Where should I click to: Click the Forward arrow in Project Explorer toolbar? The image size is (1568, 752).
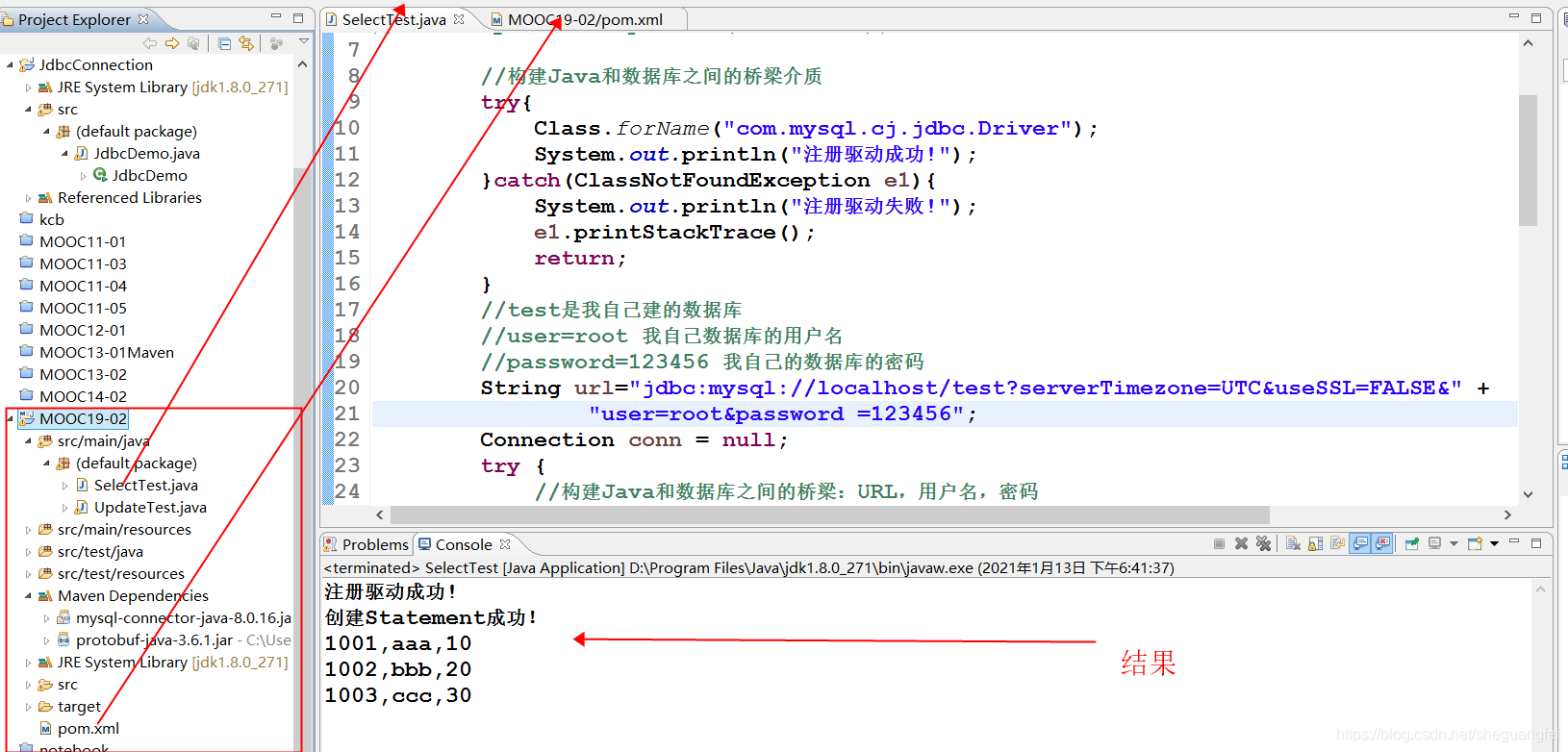pyautogui.click(x=172, y=43)
